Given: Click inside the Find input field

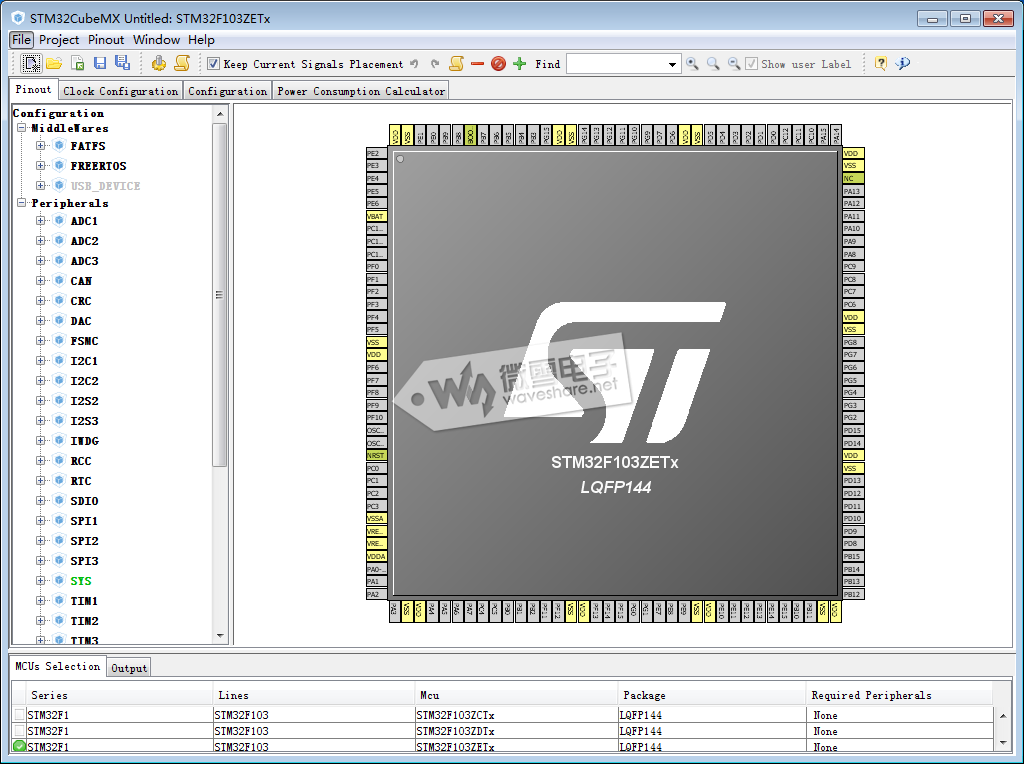Looking at the screenshot, I should click(616, 64).
